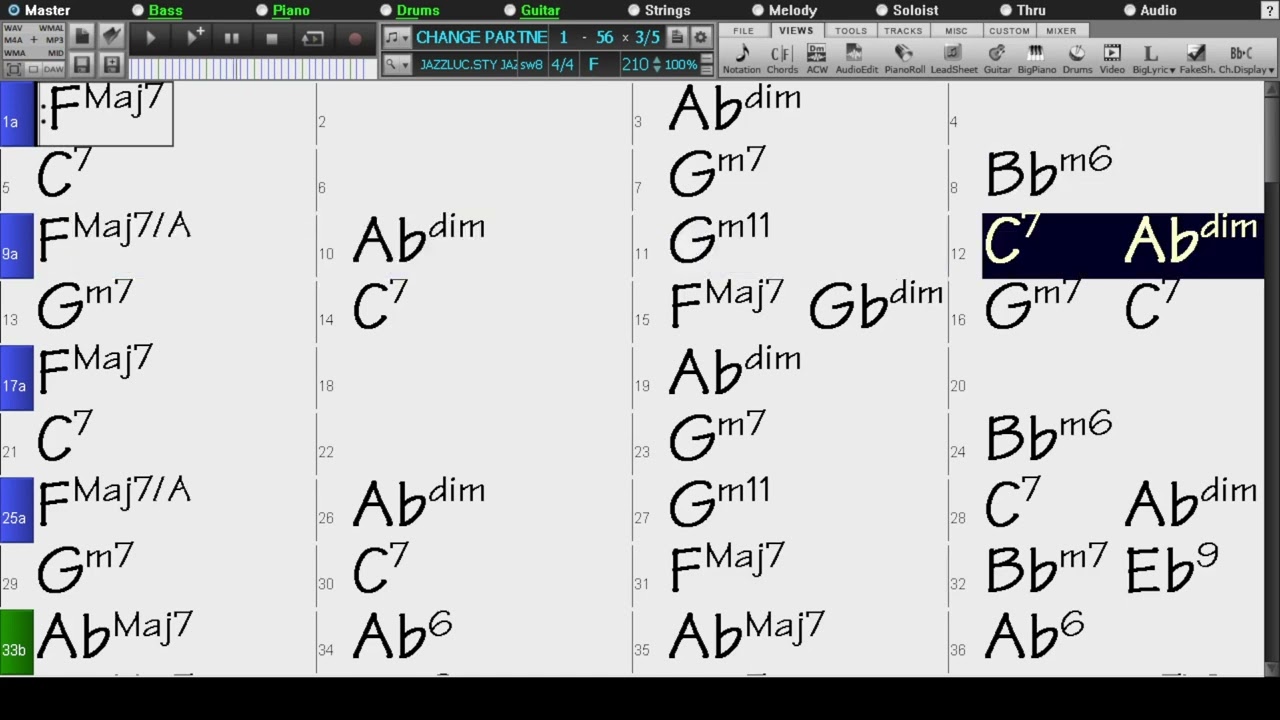The image size is (1280, 720).
Task: Open the song selection dropdown (music note)
Action: (397, 37)
